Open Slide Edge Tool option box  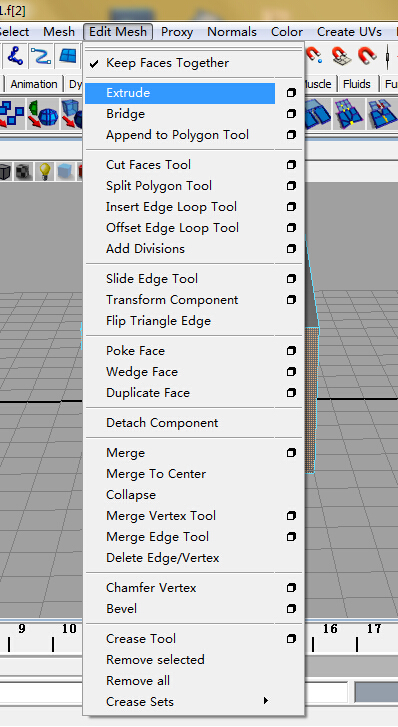291,279
